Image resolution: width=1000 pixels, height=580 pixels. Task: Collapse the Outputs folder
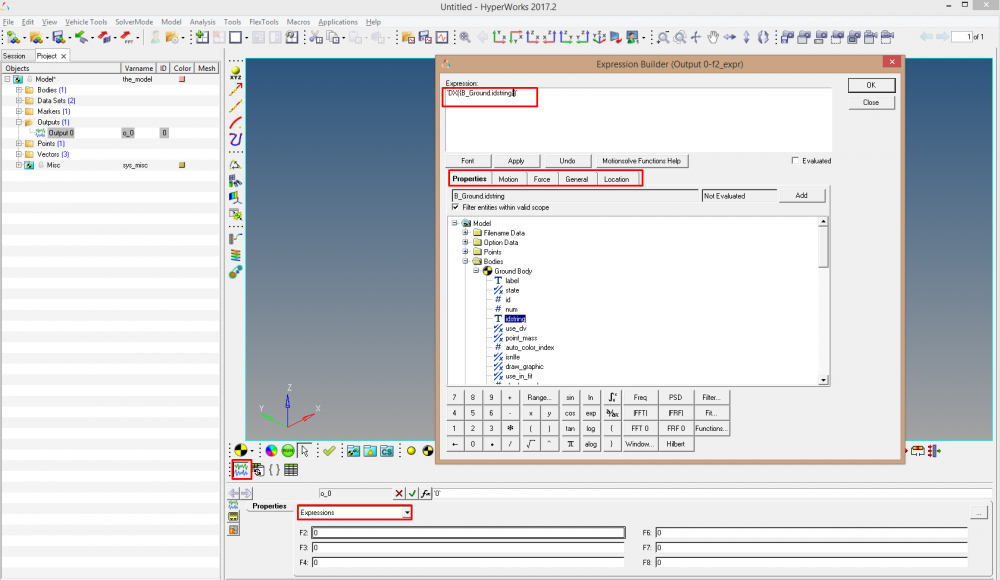pyautogui.click(x=19, y=123)
